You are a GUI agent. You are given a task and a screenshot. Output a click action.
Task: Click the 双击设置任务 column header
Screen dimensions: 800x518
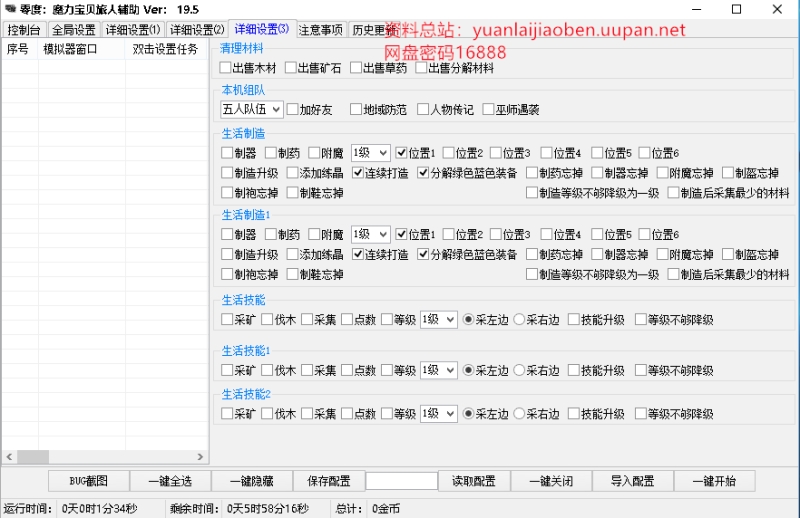pos(166,49)
